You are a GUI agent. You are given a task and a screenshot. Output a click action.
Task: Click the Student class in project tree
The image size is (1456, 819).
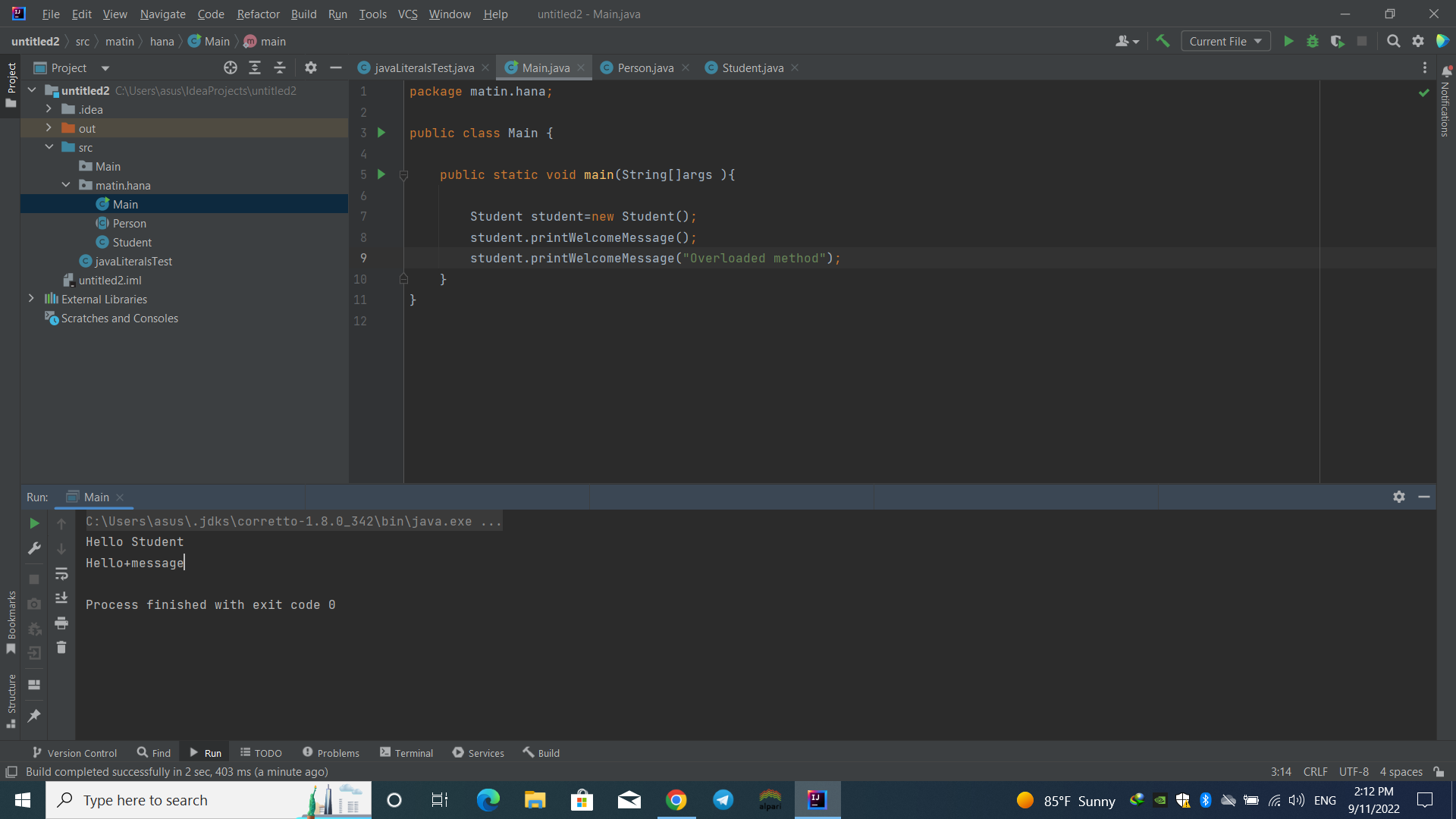(131, 242)
